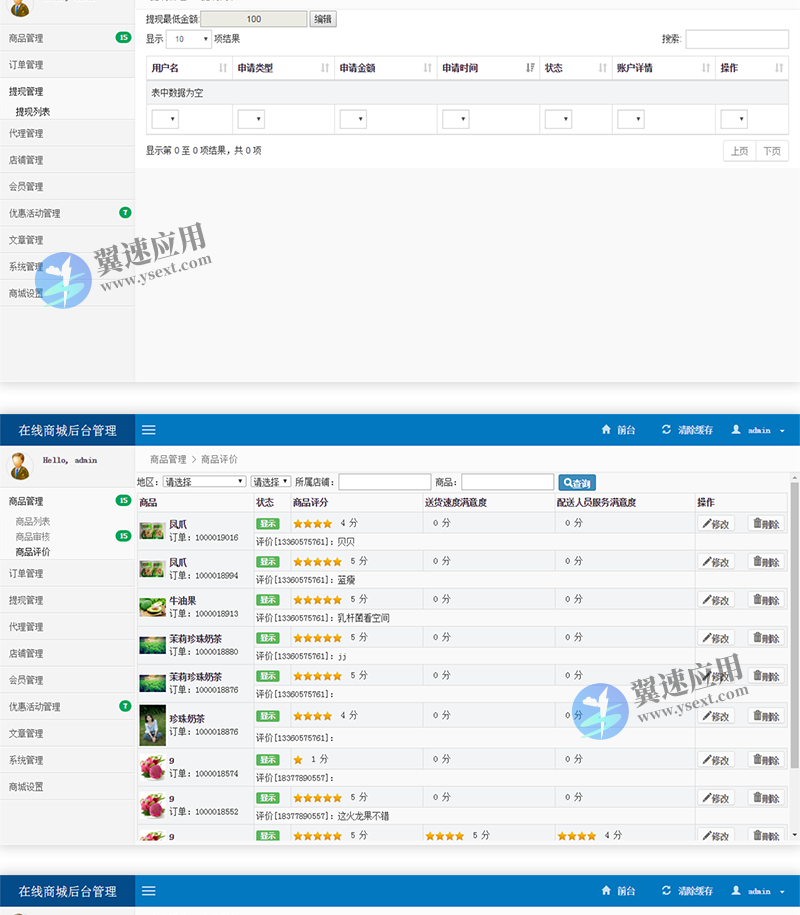Select 商品列表 under 商品管理

(x=35, y=520)
